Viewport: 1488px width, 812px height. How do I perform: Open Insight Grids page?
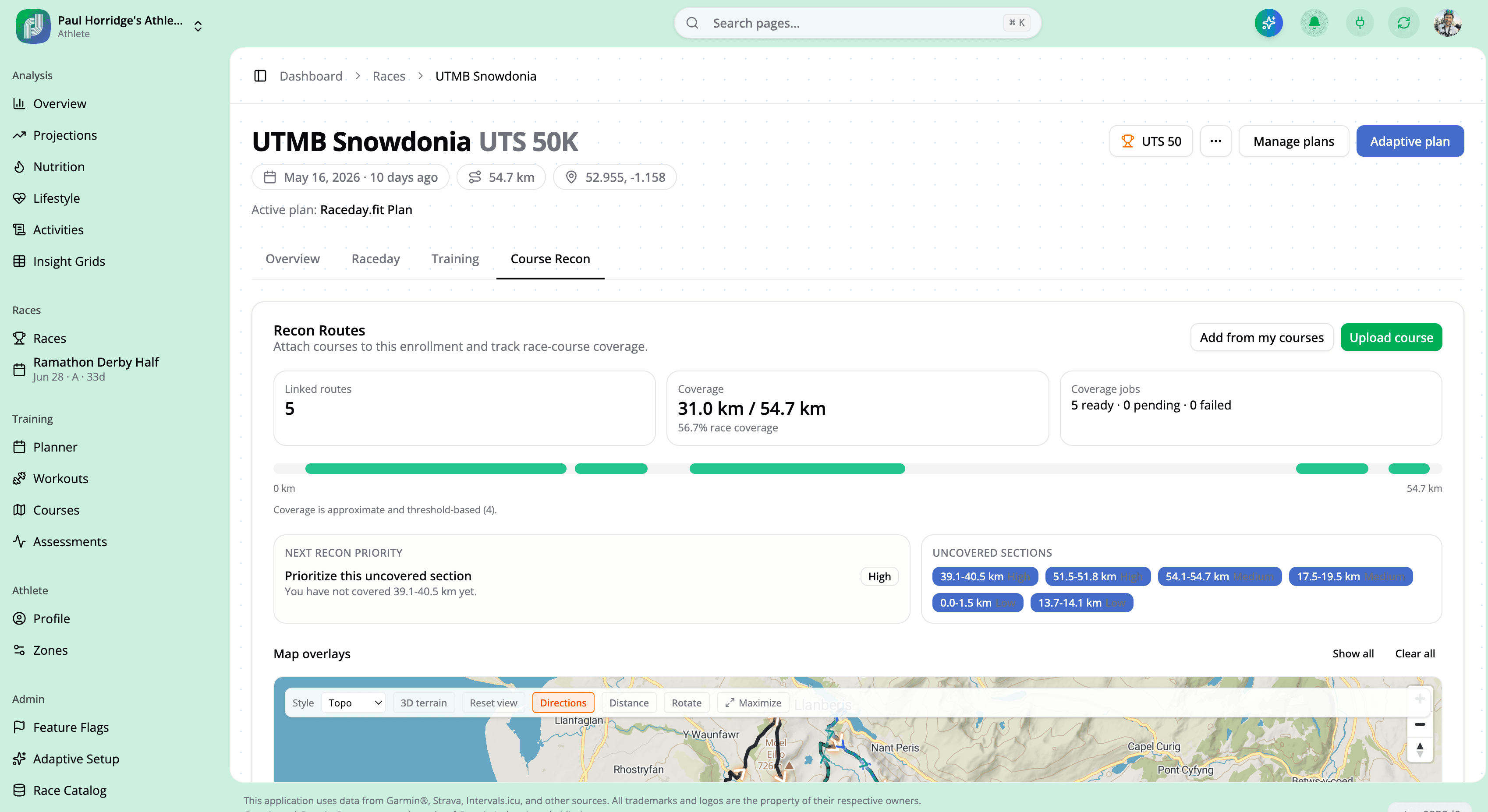tap(69, 261)
